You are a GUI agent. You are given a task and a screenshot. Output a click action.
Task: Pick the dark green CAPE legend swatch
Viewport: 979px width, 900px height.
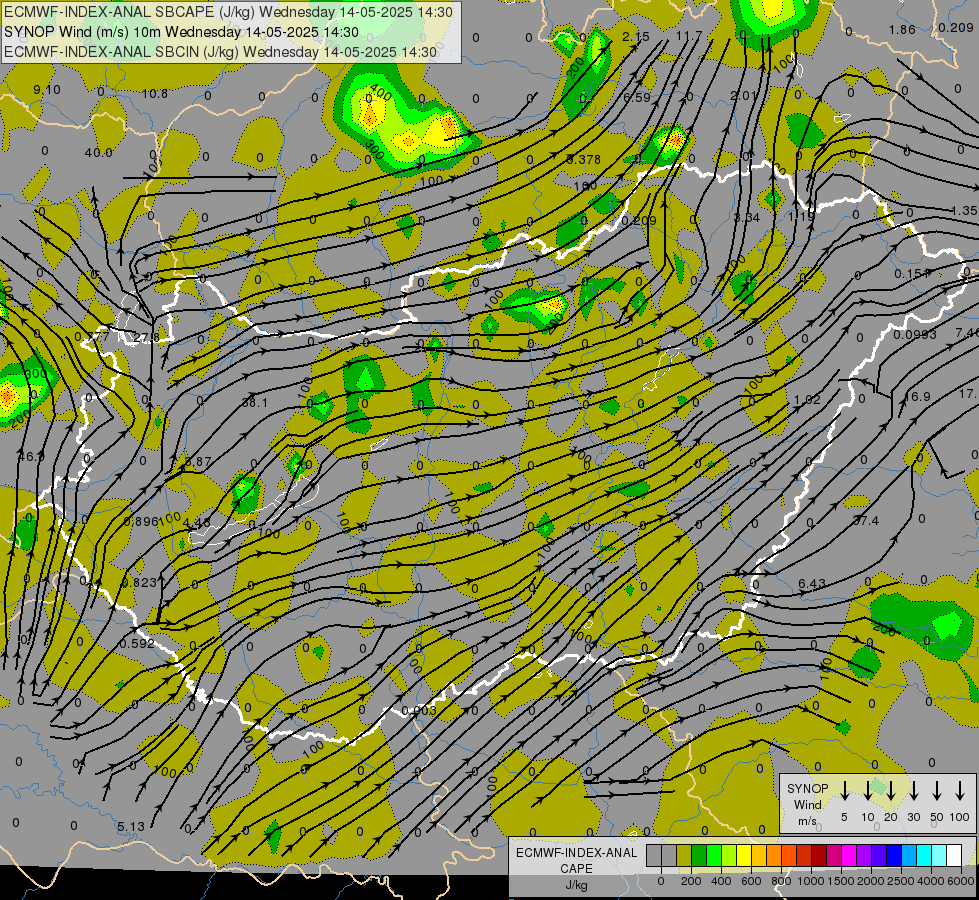tap(699, 855)
